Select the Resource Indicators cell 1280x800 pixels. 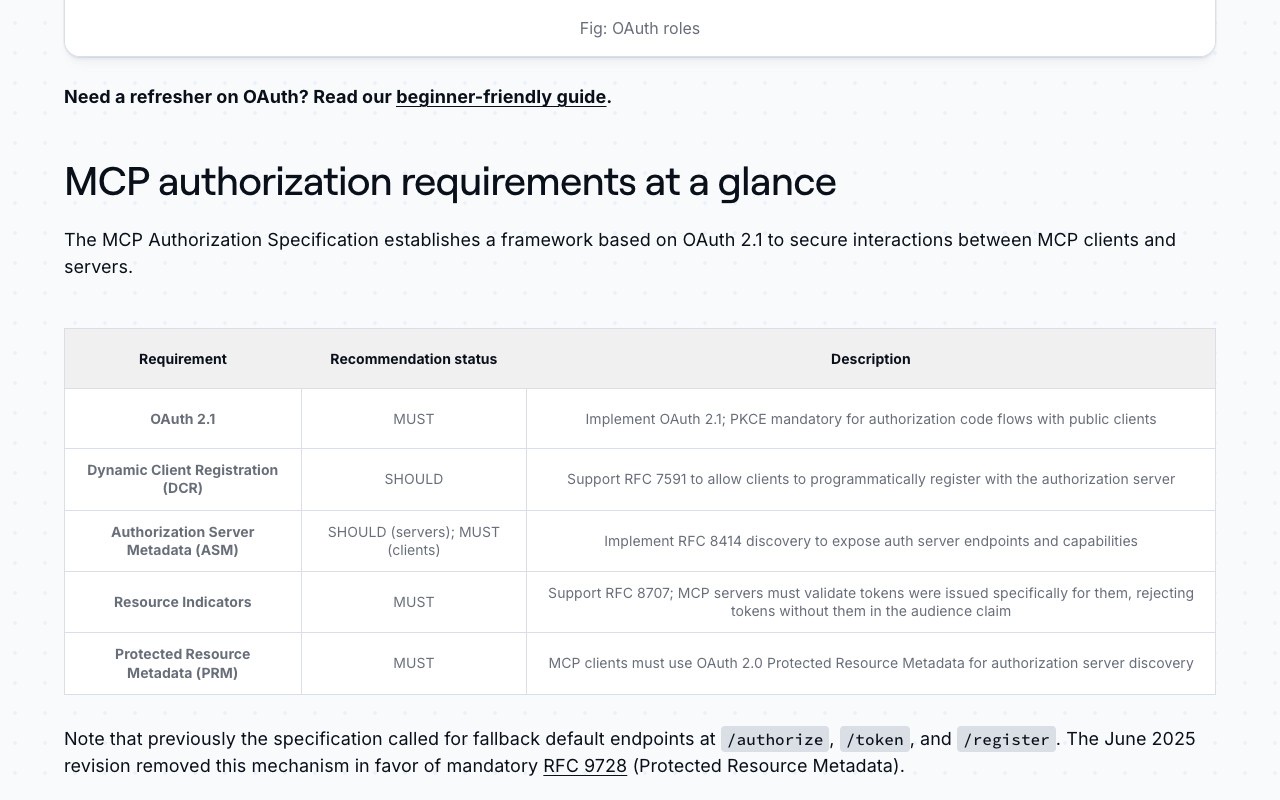[183, 602]
